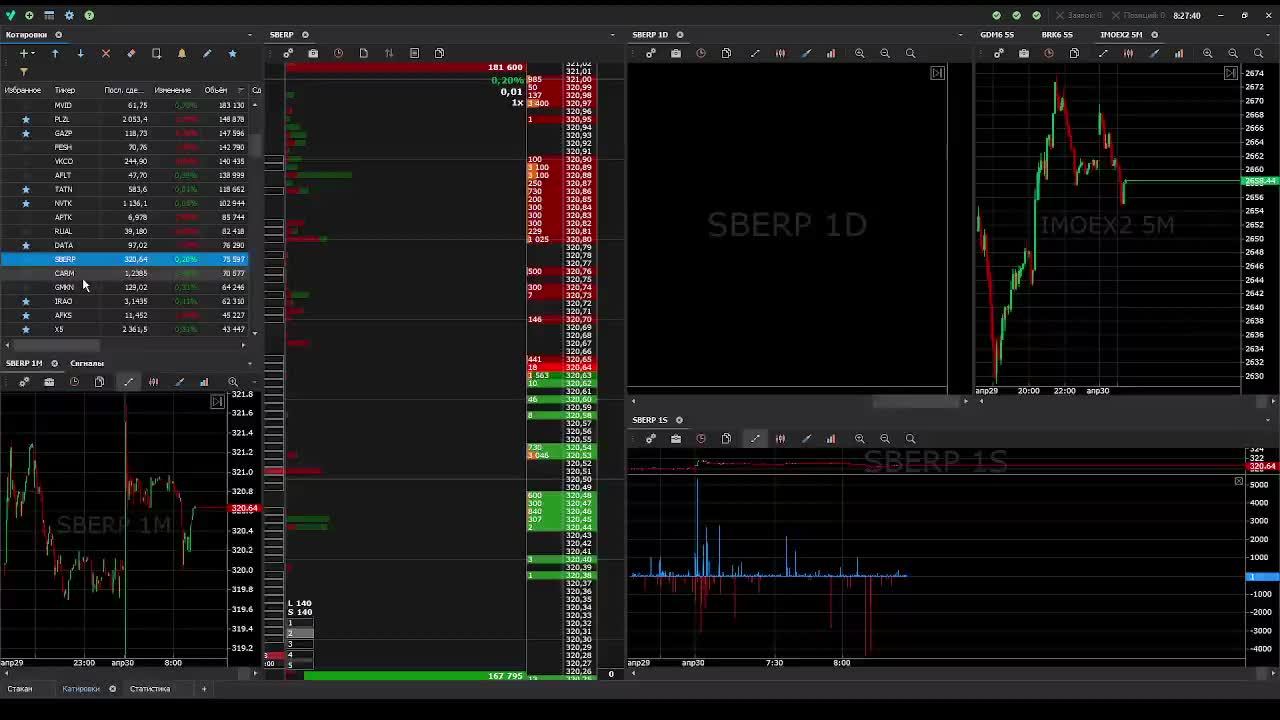Toggle favorite star for IRAO row

click(26, 301)
